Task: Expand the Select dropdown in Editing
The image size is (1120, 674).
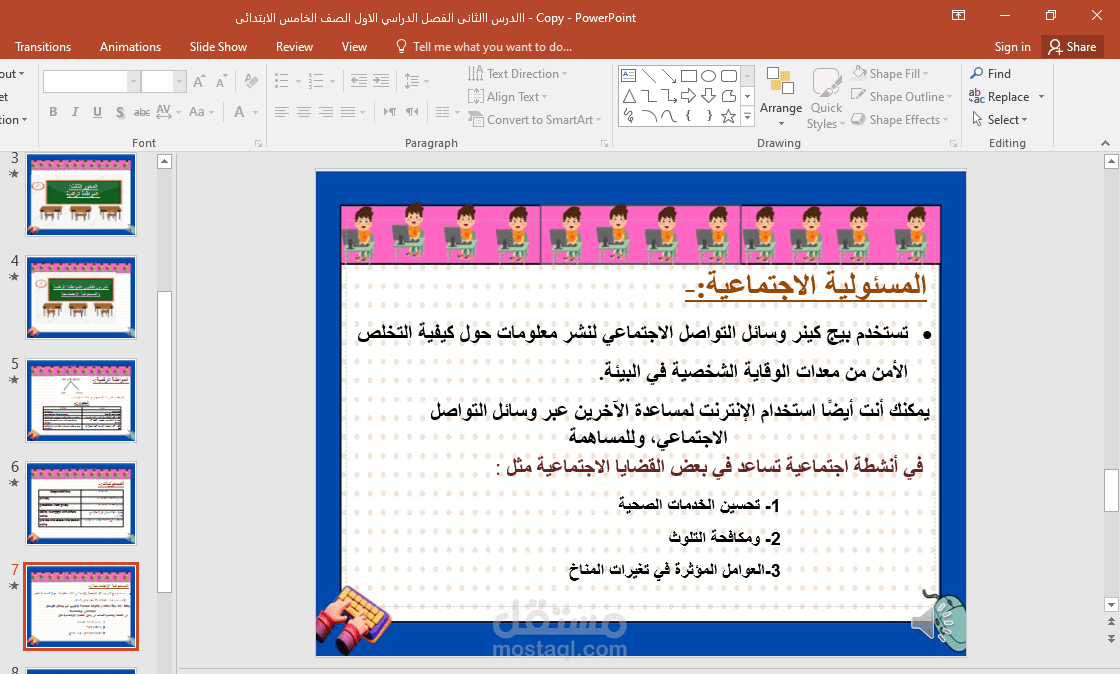Action: 999,119
